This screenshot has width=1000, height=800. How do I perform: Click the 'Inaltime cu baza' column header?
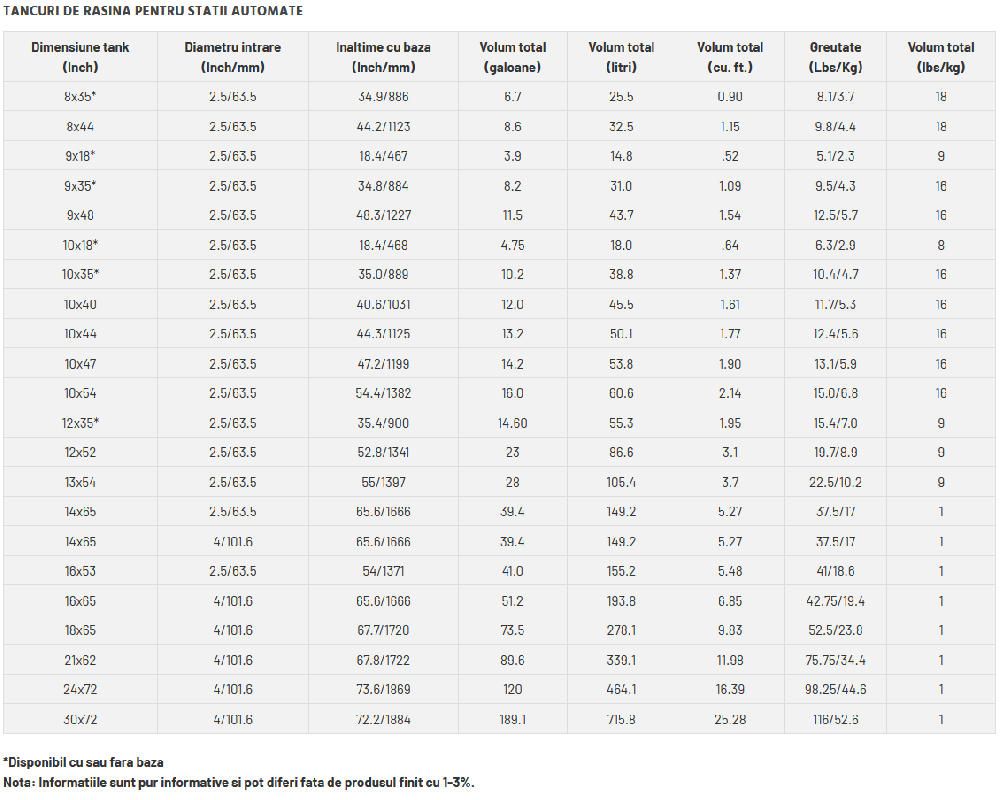pos(383,57)
